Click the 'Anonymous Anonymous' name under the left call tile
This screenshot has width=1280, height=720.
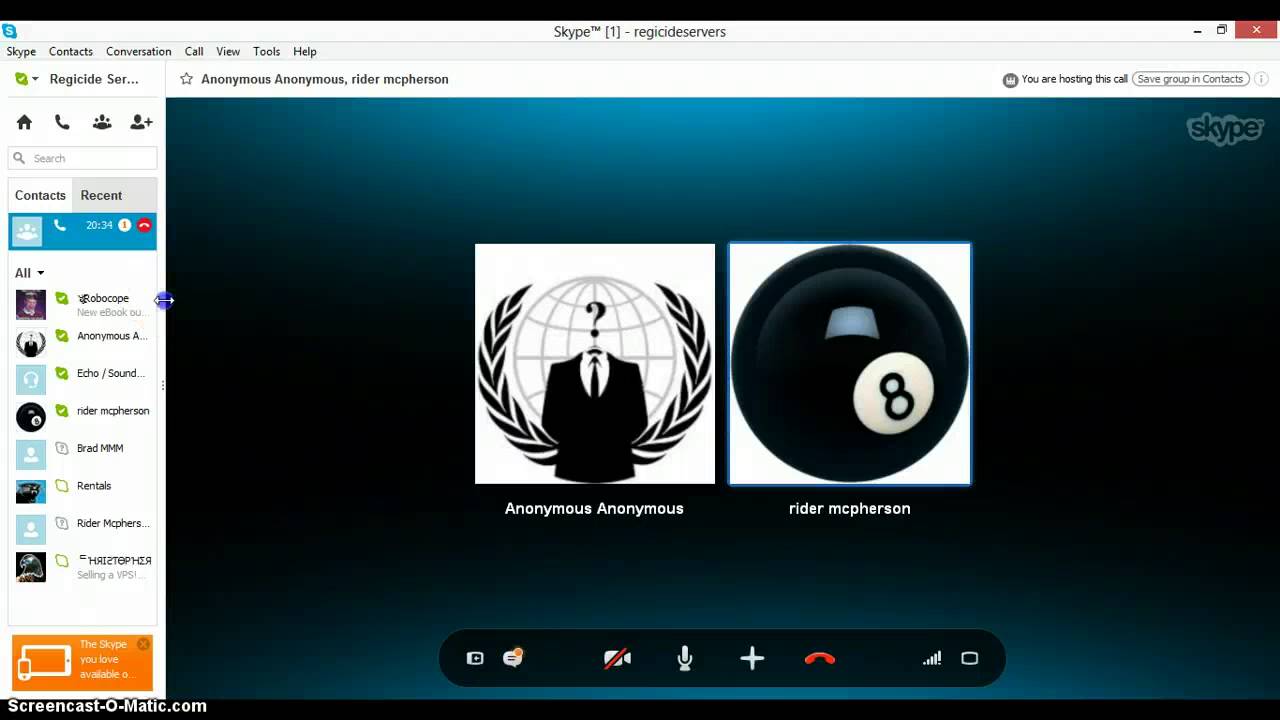(x=594, y=508)
